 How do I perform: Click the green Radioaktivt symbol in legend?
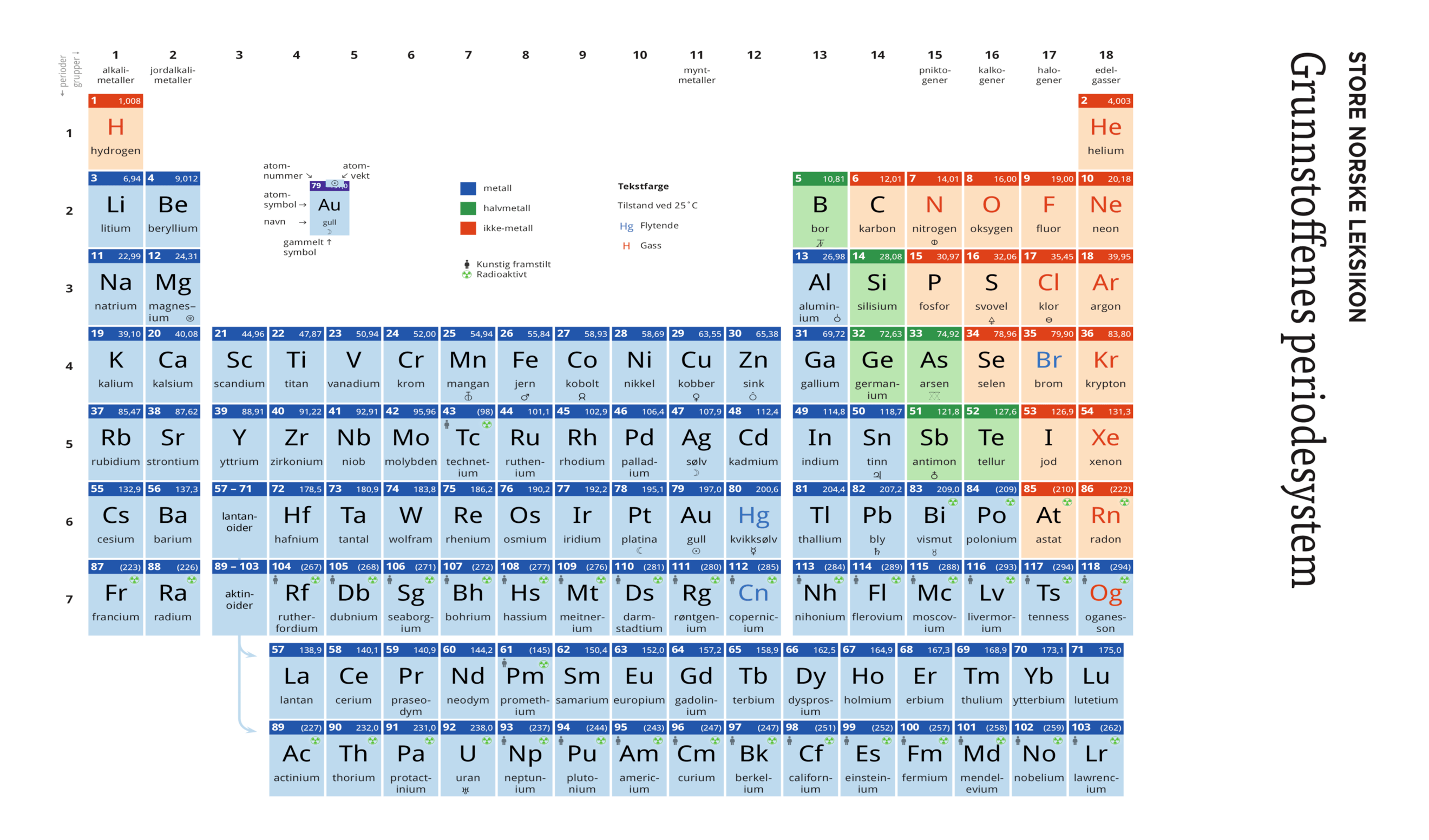pyautogui.click(x=467, y=274)
